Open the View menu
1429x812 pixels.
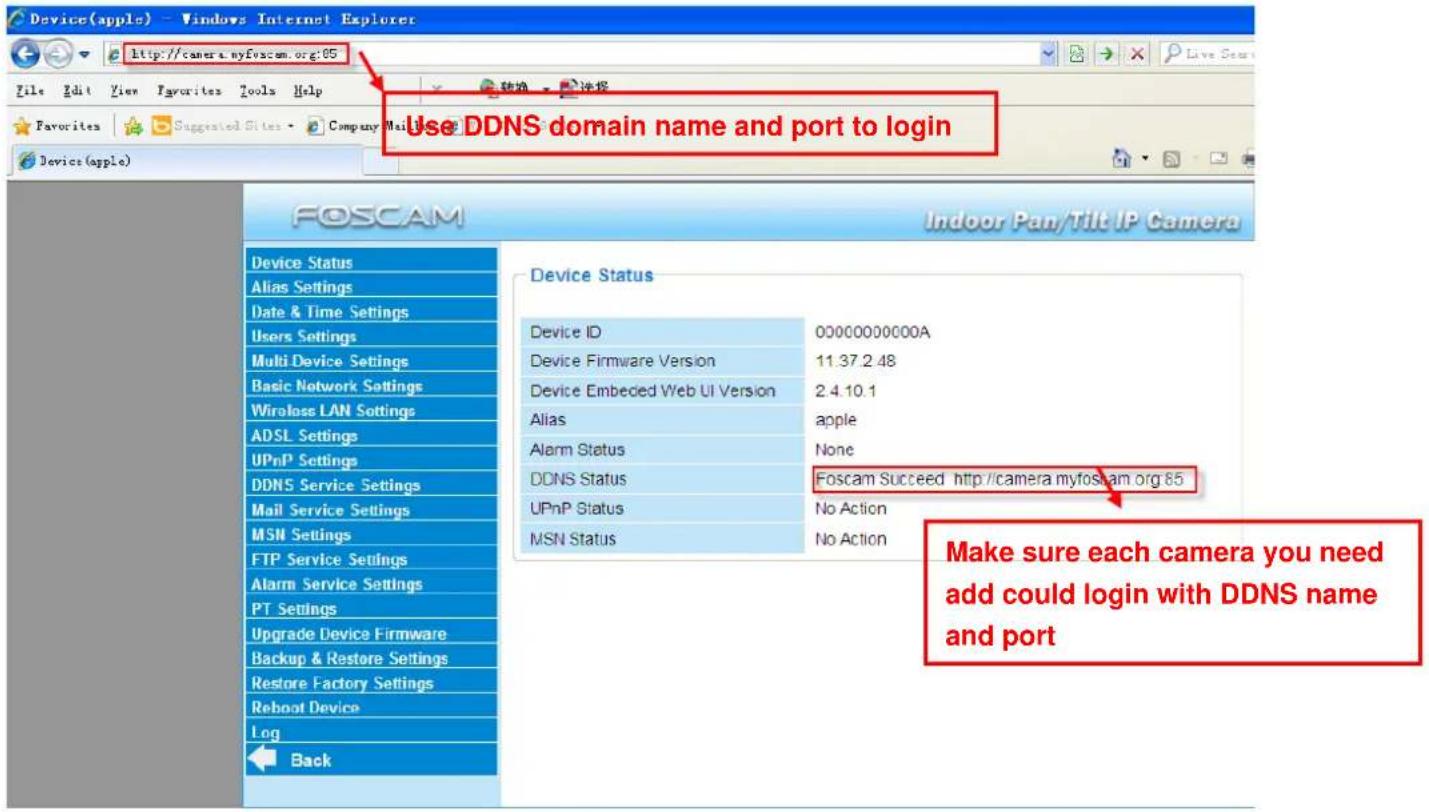[124, 90]
